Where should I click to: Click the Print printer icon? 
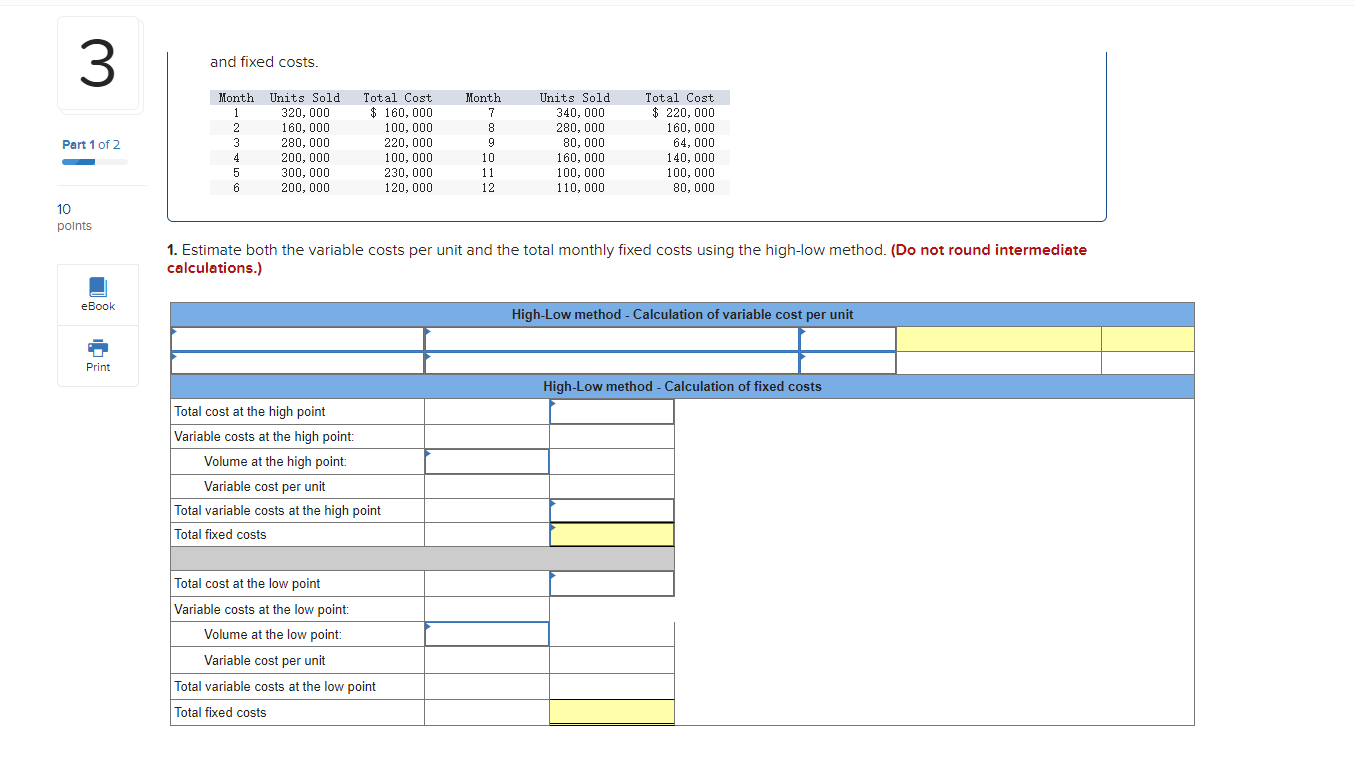[98, 348]
